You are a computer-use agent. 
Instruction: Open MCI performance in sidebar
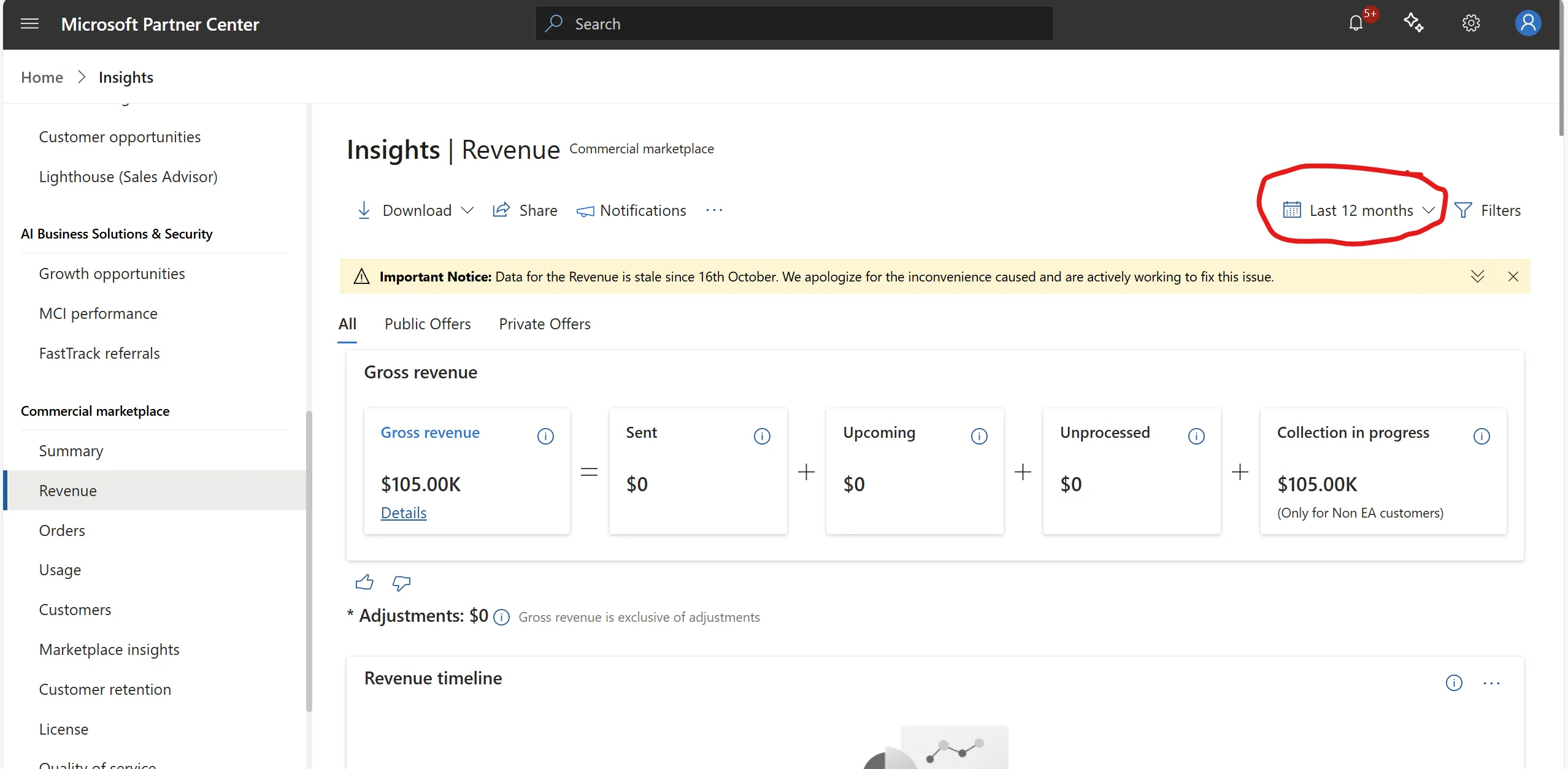(98, 313)
